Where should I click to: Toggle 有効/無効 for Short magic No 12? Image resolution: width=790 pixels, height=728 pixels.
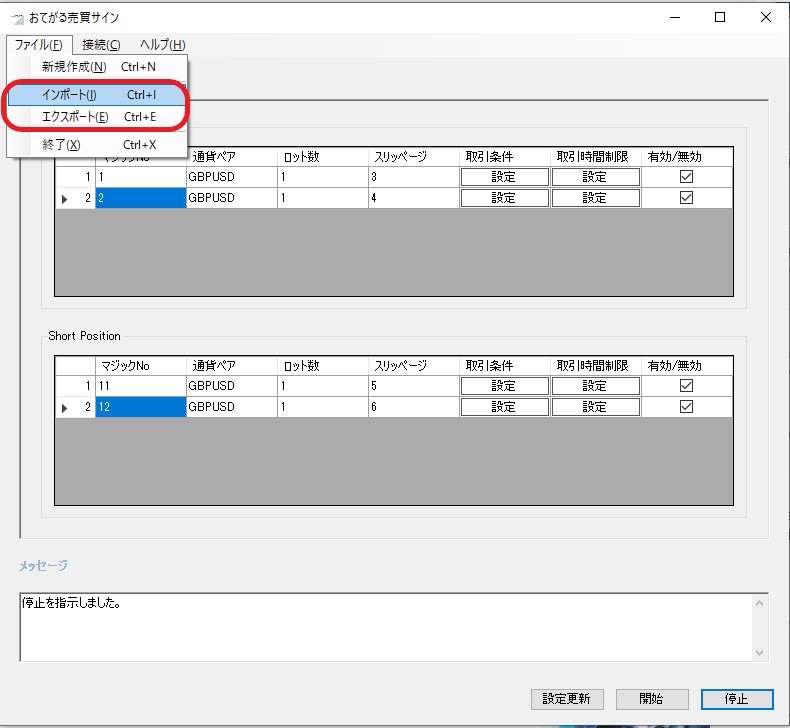coord(686,407)
